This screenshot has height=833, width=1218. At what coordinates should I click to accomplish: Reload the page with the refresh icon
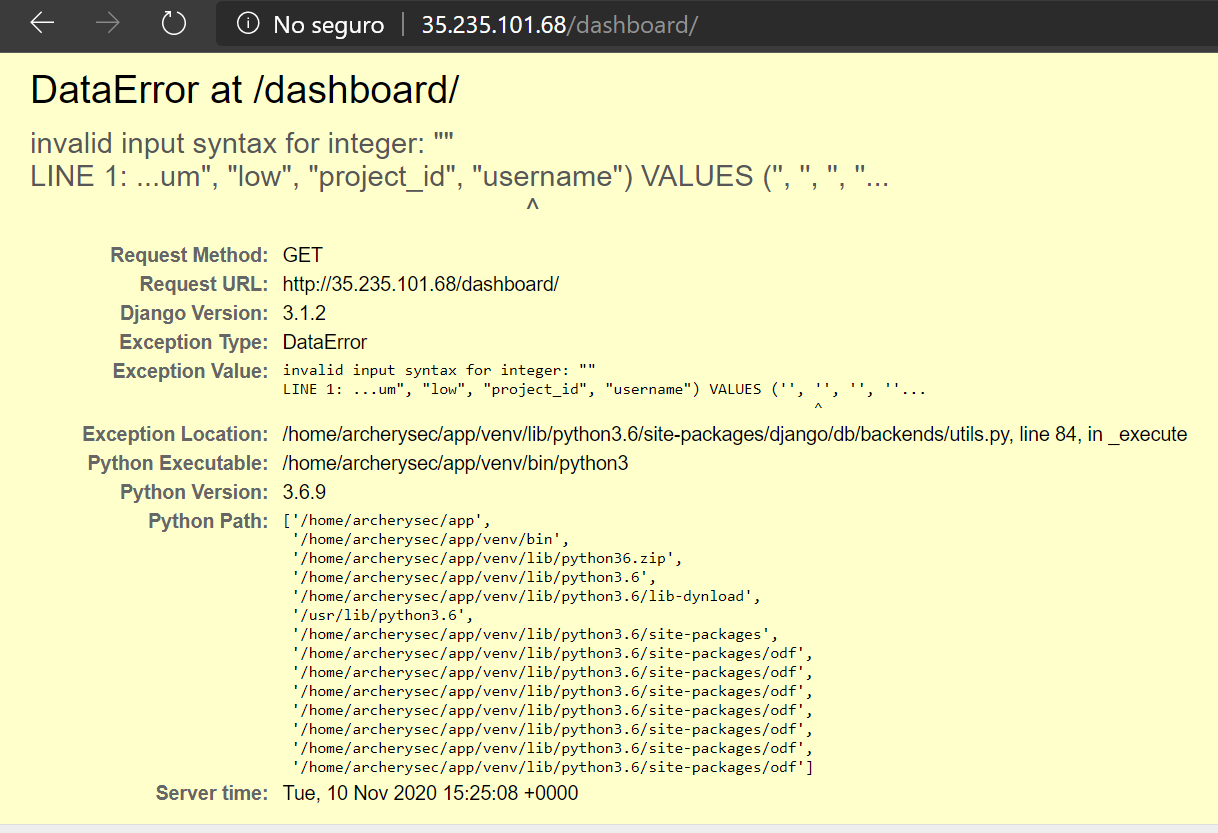tap(173, 24)
